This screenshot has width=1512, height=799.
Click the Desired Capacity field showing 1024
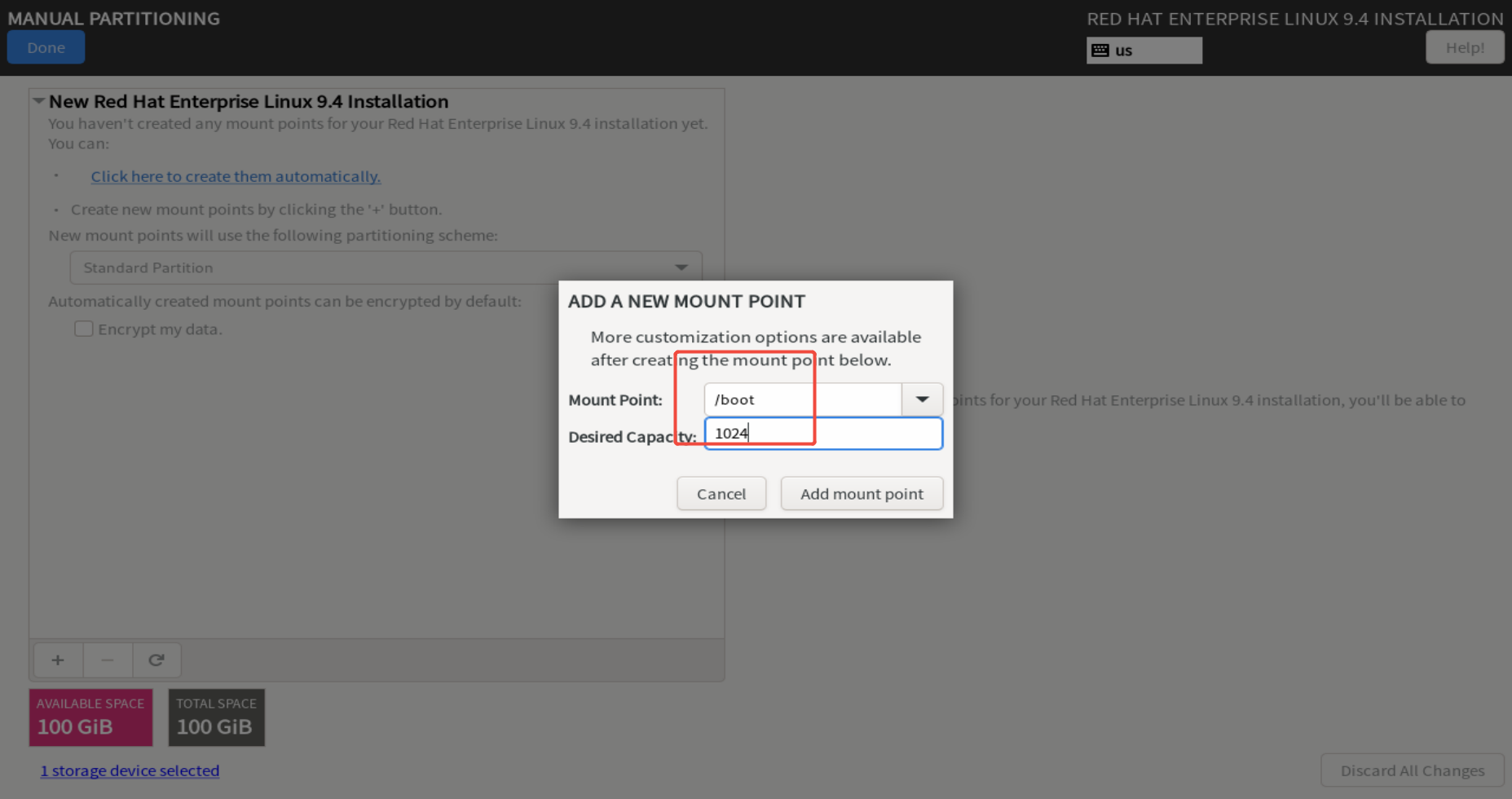coord(823,434)
